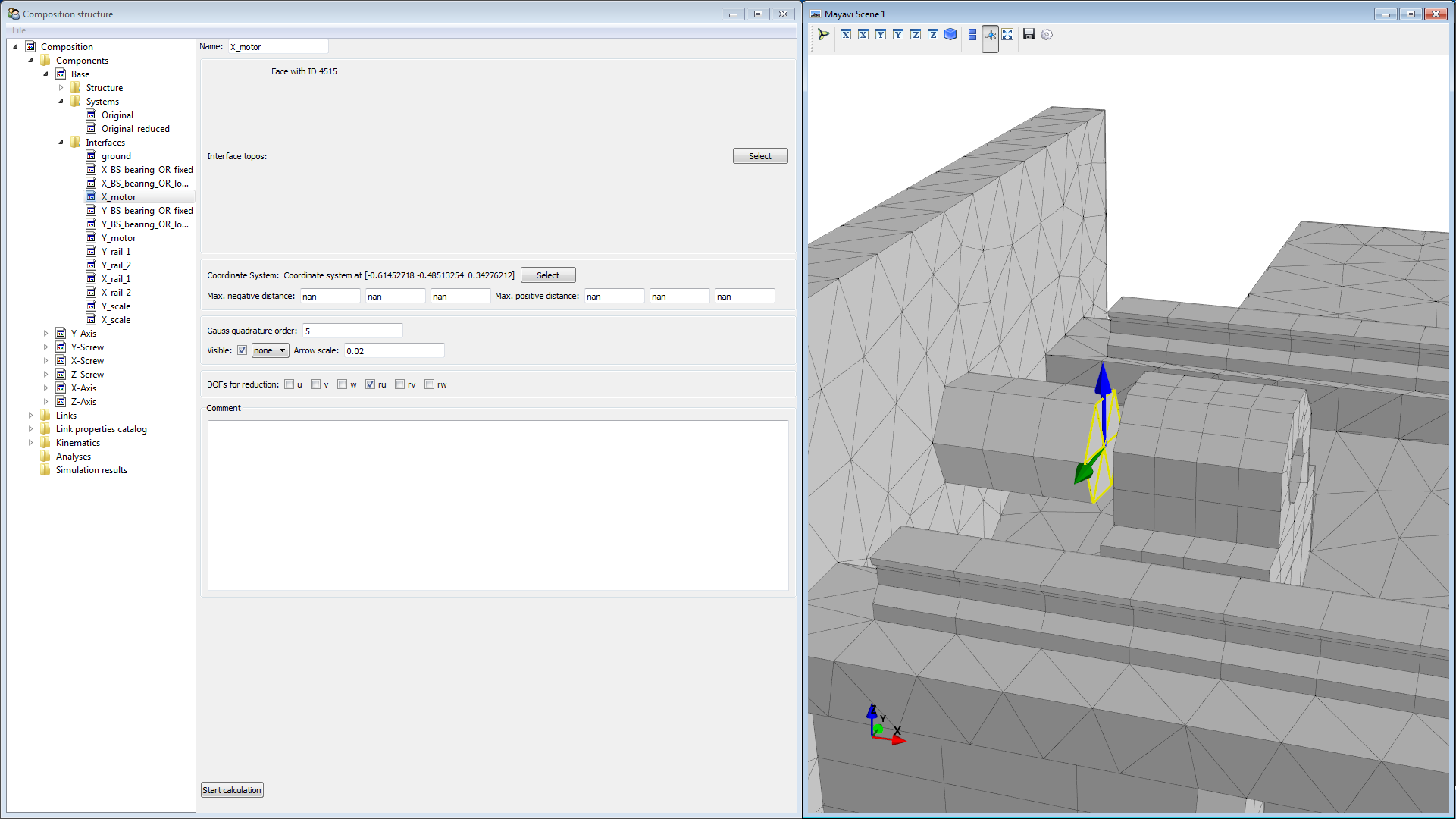
Task: Toggle parallel projection icon
Action: coord(972,34)
